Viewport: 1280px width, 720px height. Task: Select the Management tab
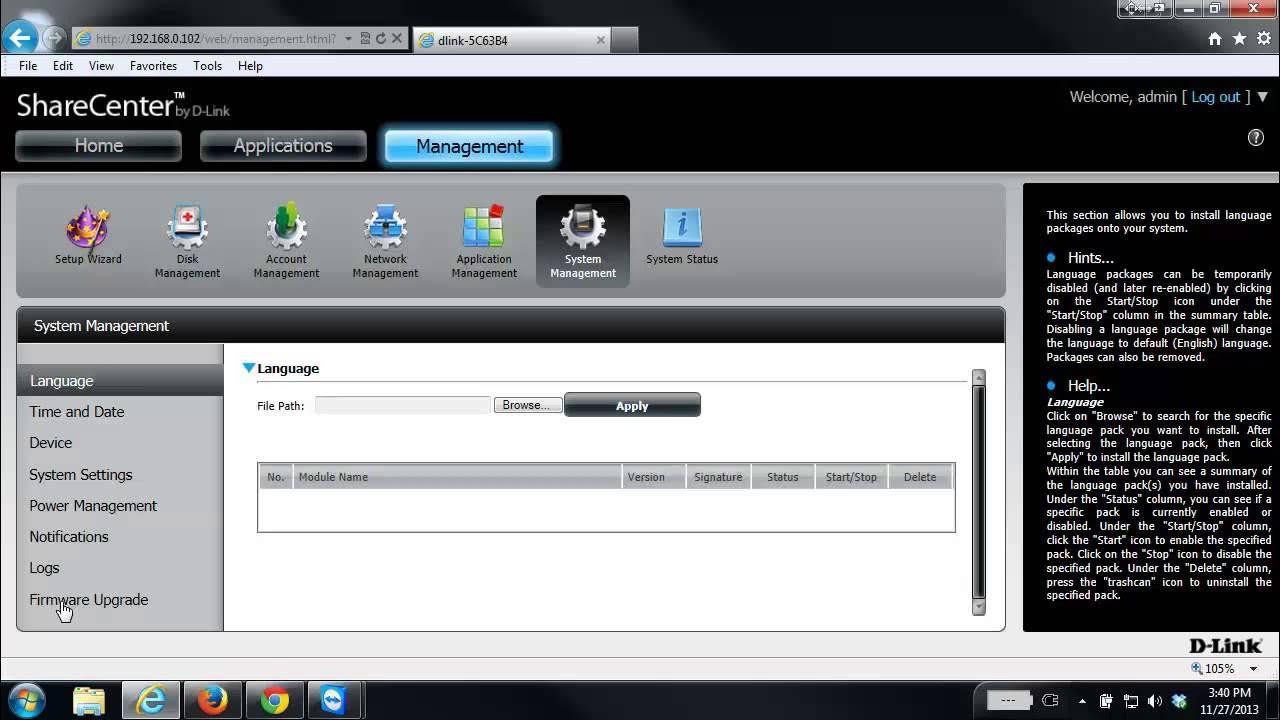[x=469, y=146]
